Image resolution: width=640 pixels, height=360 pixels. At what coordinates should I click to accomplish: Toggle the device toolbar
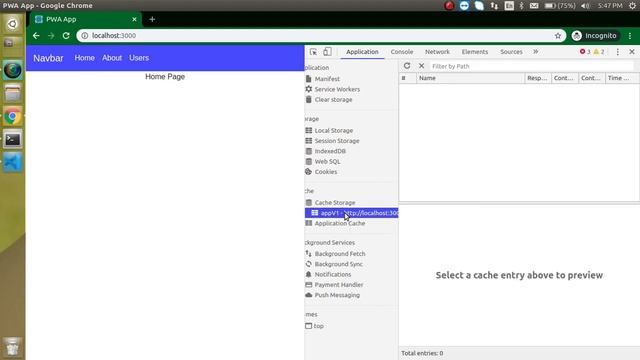327,52
